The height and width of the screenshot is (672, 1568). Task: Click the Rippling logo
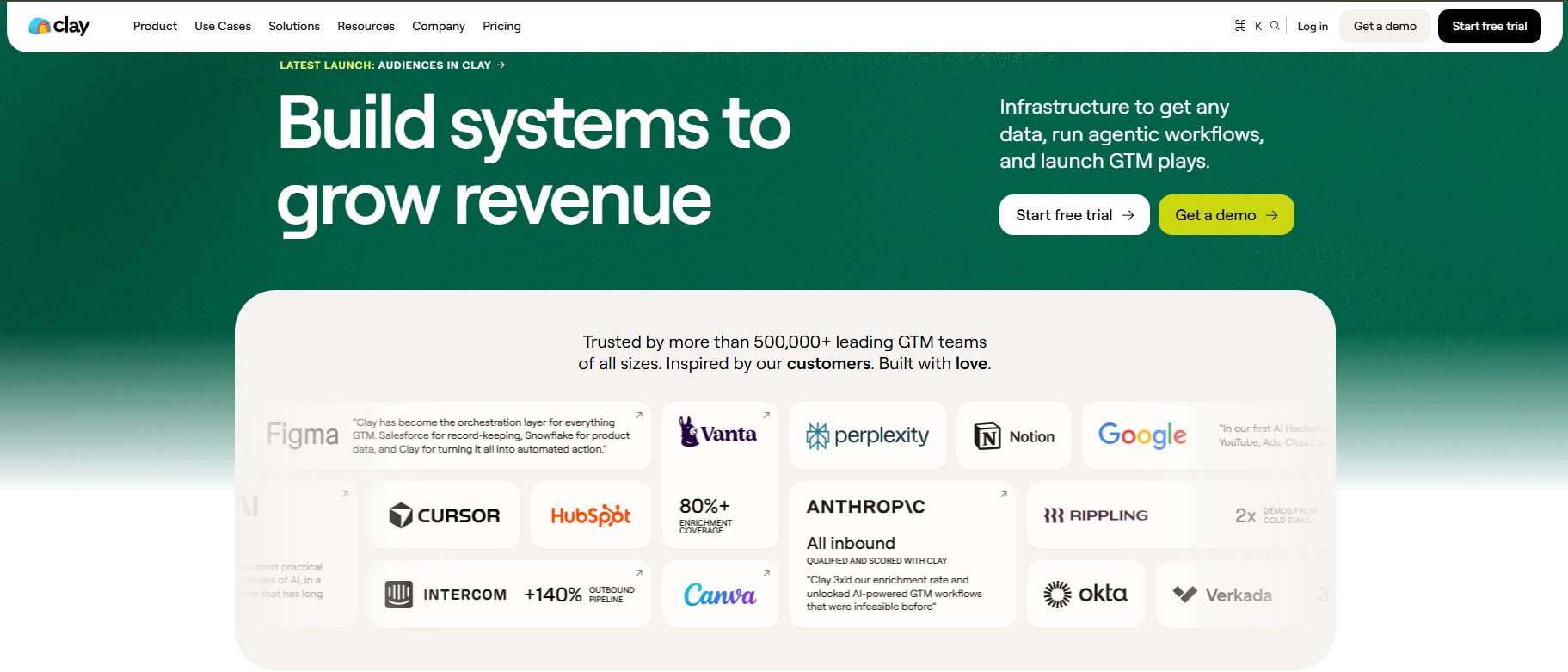1096,515
